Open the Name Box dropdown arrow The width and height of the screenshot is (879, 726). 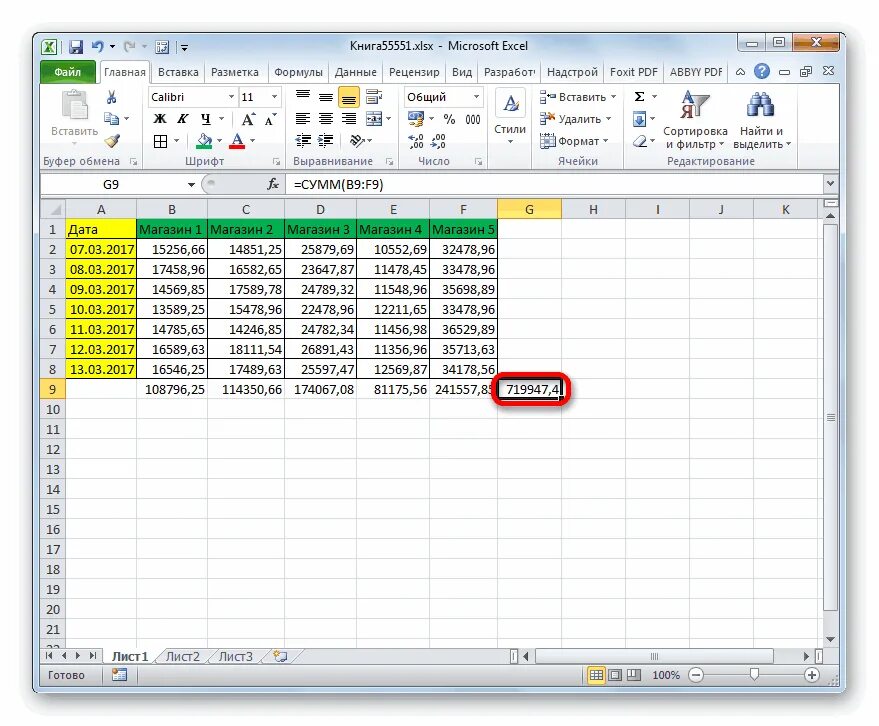click(191, 184)
